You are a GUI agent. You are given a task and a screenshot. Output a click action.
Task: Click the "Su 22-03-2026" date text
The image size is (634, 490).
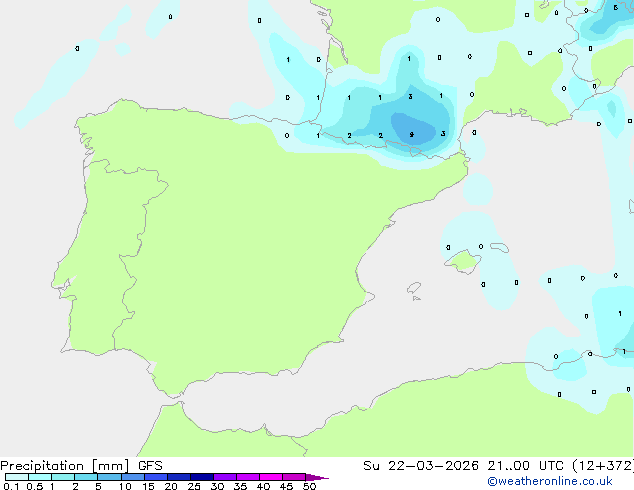pyautogui.click(x=421, y=466)
